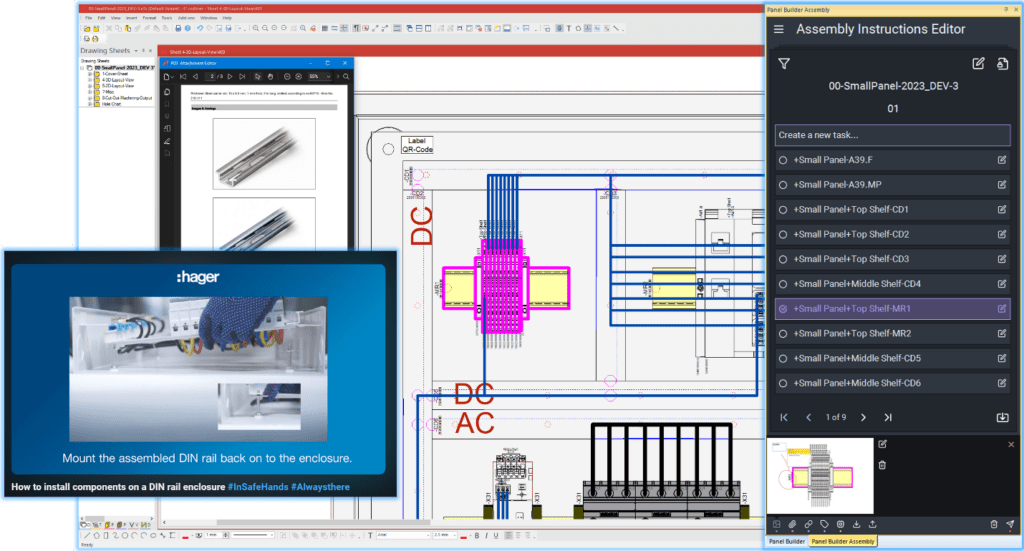Screen dimensions: 1024x551
Task: Mark +Small Panel+Top Shelf-MR2 complete
Action: 783,334
